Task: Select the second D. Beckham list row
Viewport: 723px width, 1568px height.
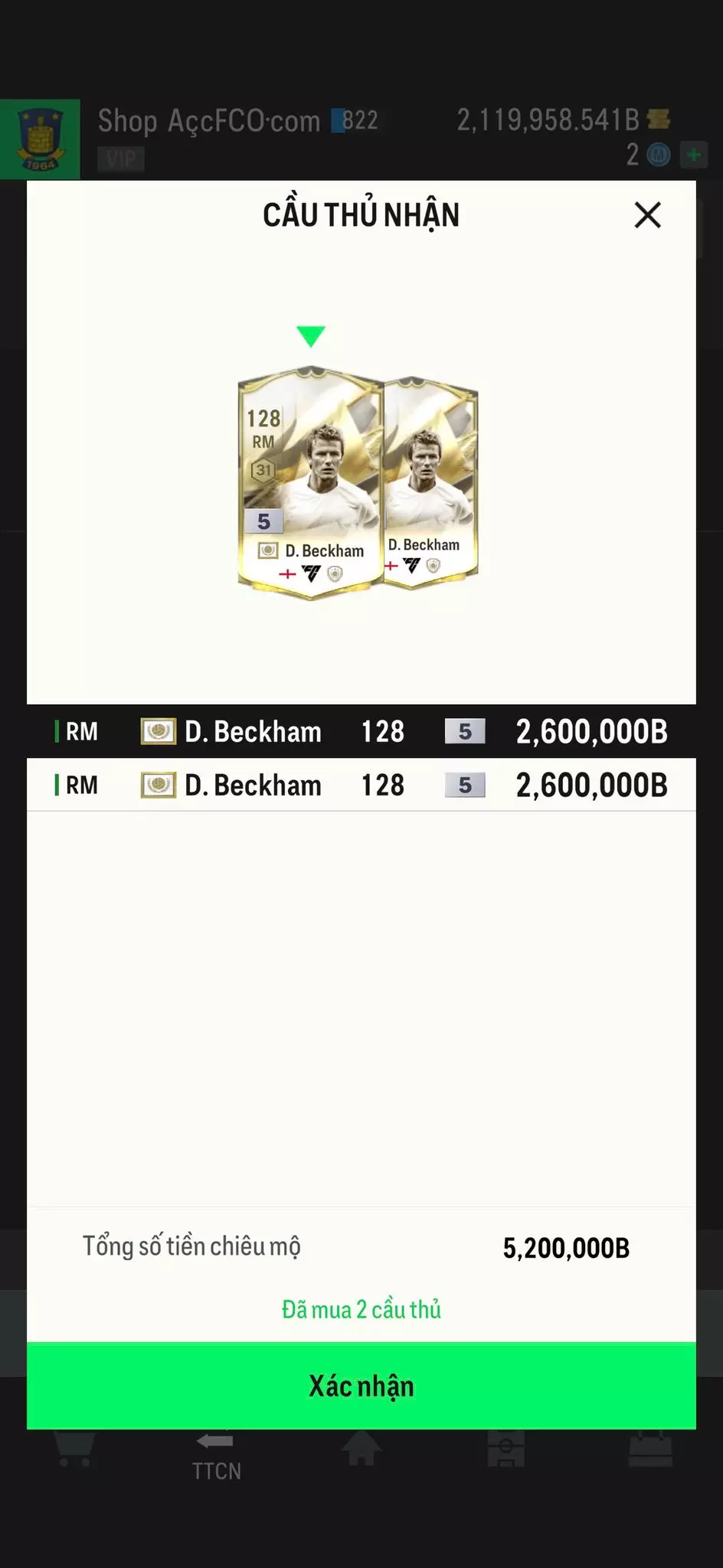Action: click(361, 785)
